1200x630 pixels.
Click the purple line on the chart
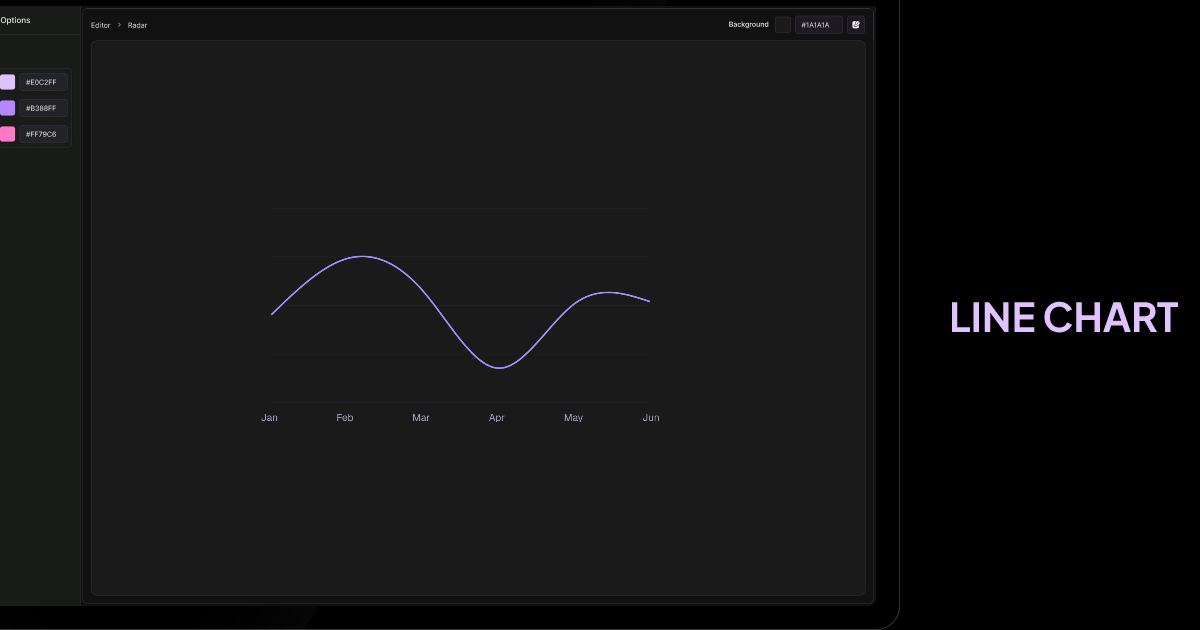(365, 257)
